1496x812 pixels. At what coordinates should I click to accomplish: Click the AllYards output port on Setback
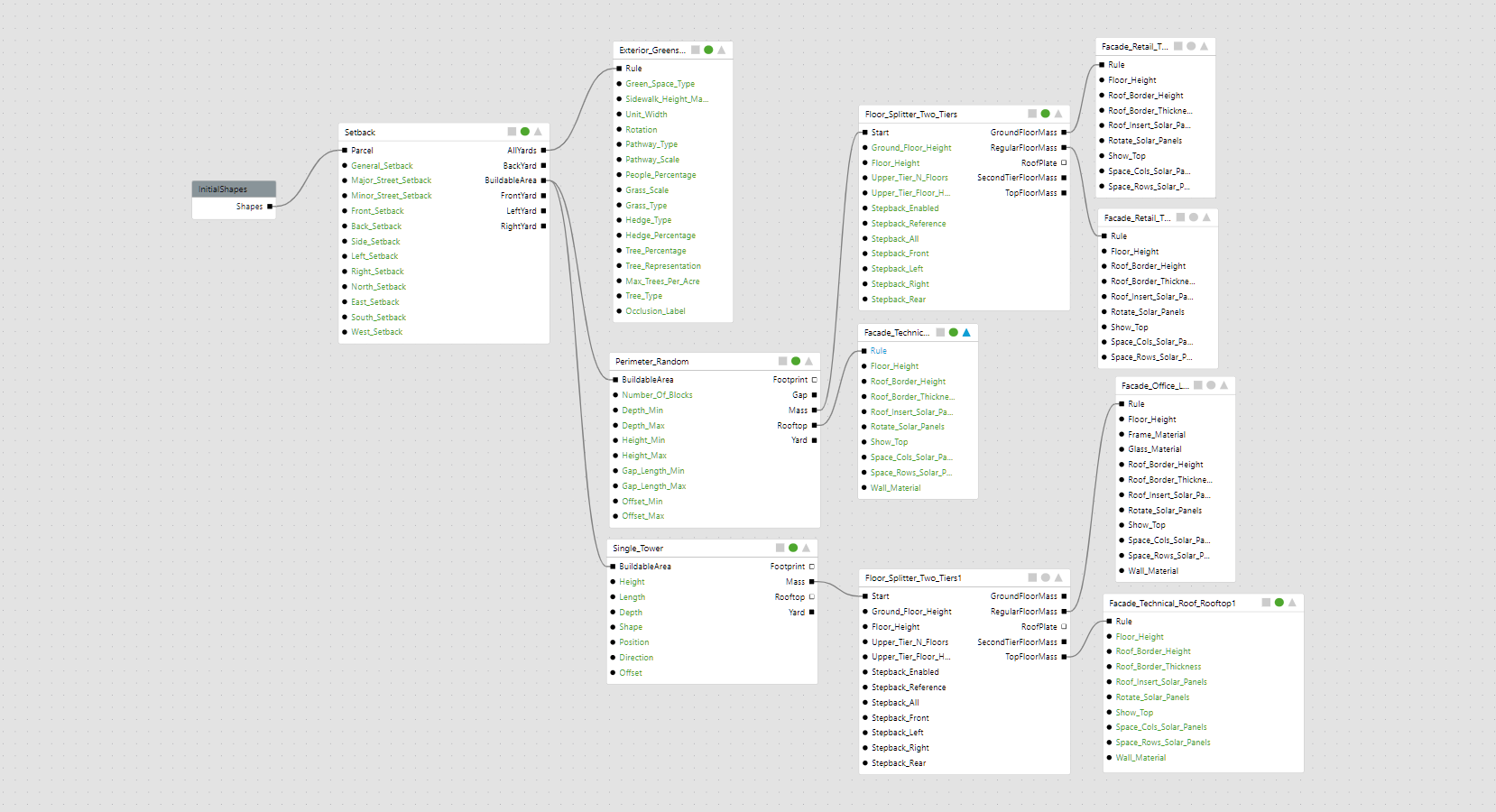point(543,151)
